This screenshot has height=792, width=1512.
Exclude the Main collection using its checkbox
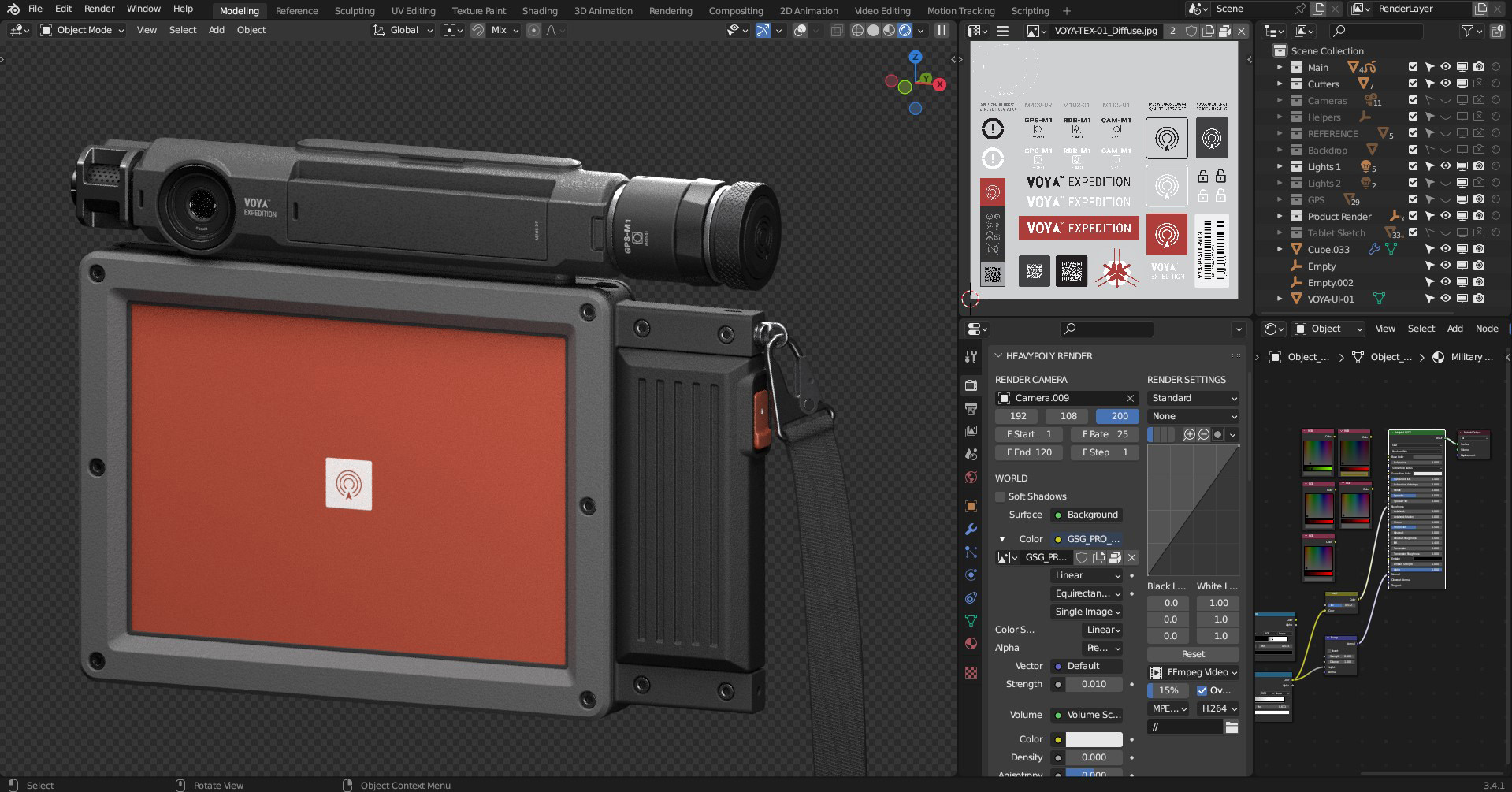point(1413,68)
